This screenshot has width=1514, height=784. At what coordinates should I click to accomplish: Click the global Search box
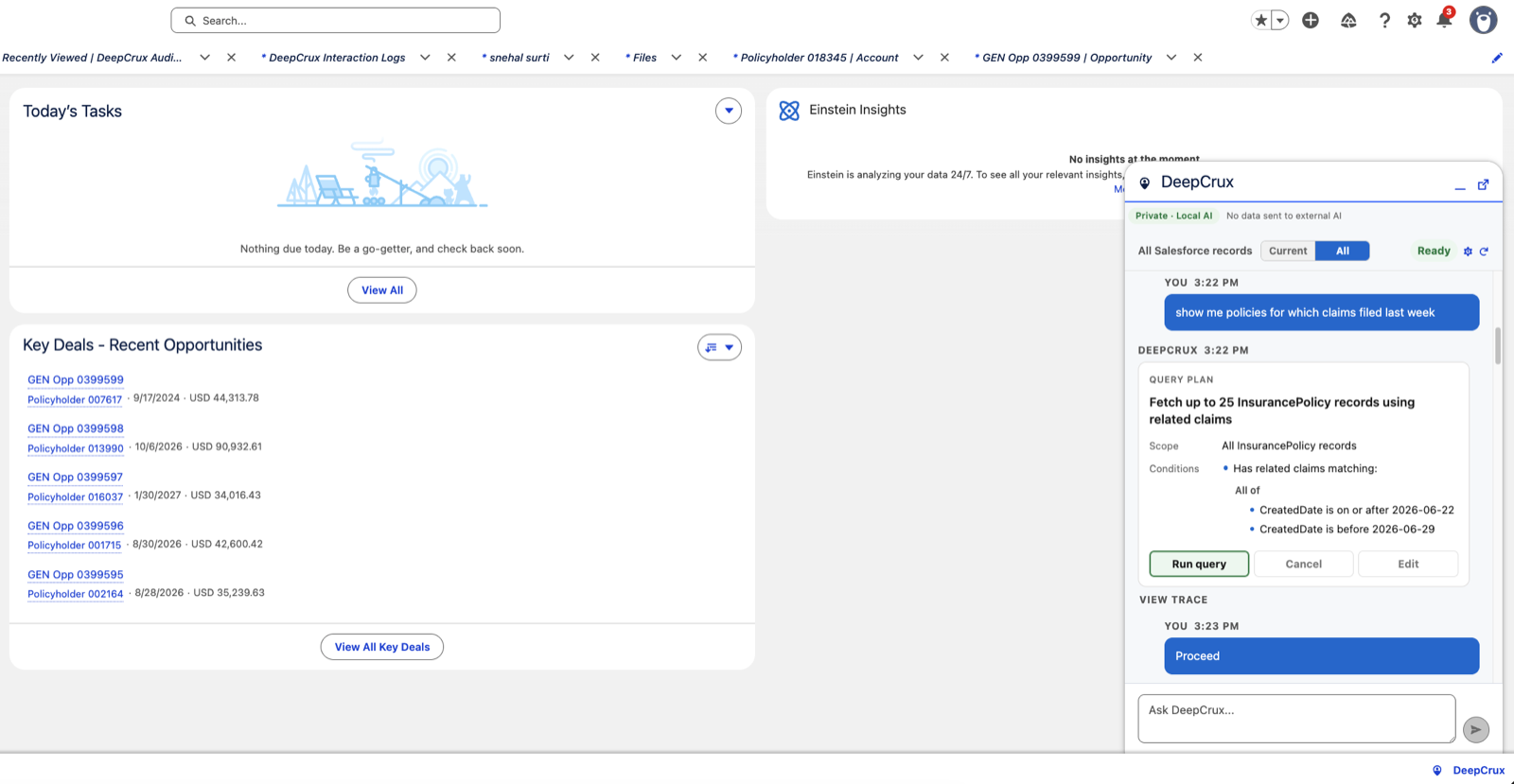pyautogui.click(x=336, y=20)
